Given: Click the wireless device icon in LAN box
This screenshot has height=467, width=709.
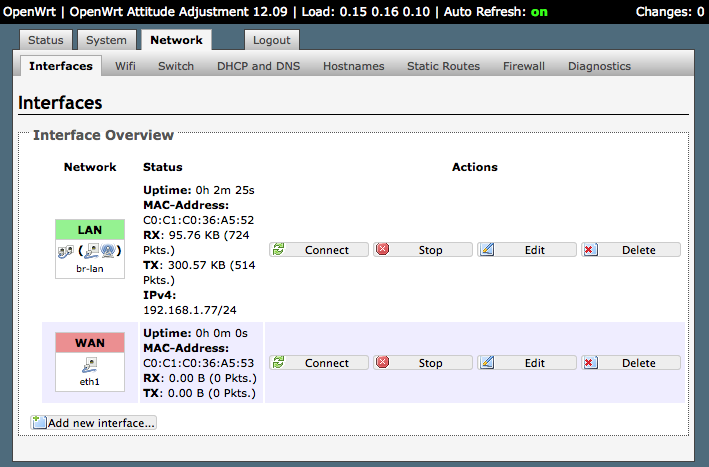Looking at the screenshot, I should click(108, 250).
